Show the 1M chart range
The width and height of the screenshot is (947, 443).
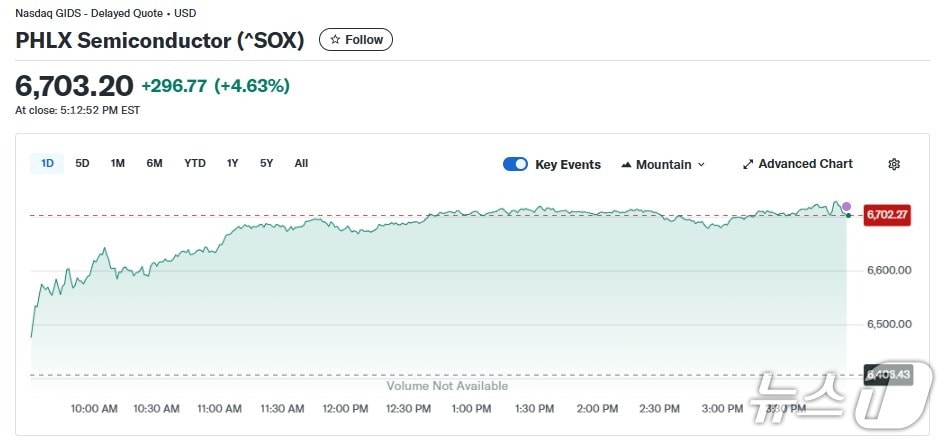click(x=118, y=163)
